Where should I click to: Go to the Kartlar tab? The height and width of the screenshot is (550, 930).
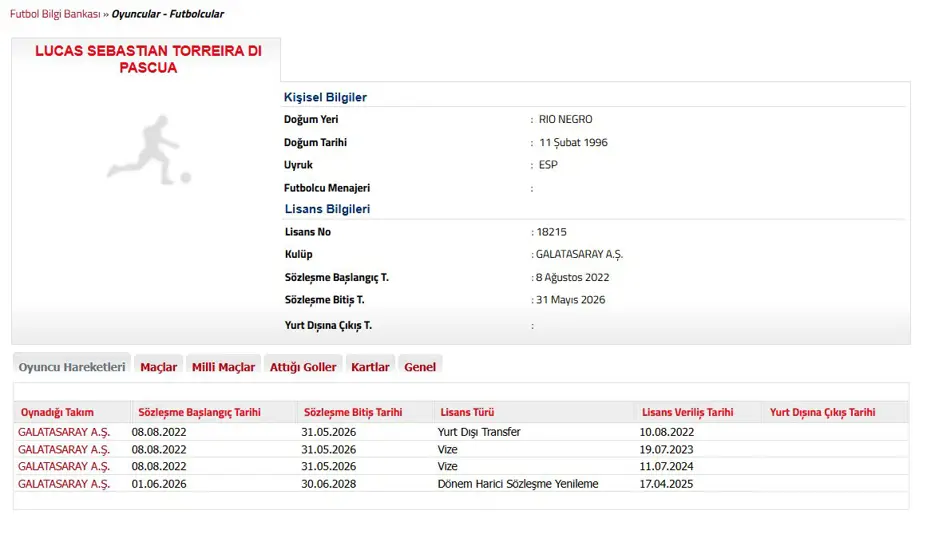[x=370, y=367]
